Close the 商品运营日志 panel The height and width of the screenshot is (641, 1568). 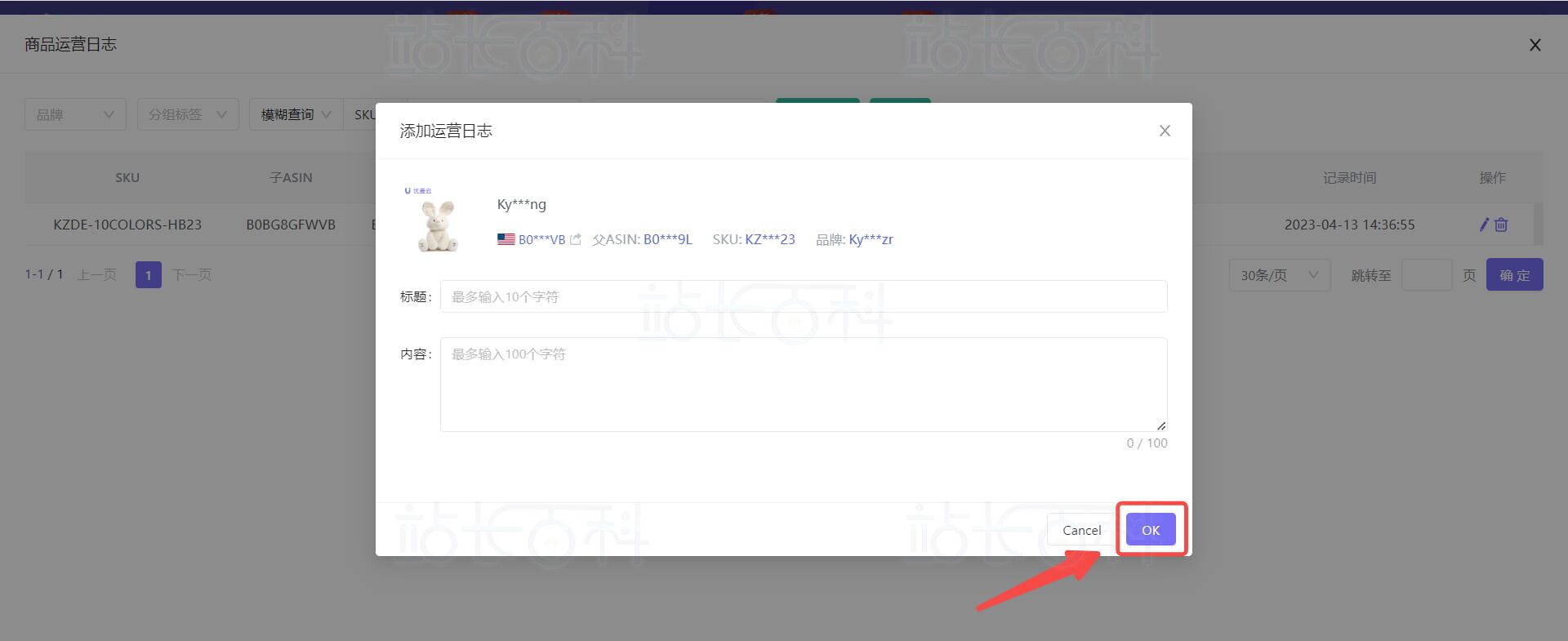tap(1535, 45)
